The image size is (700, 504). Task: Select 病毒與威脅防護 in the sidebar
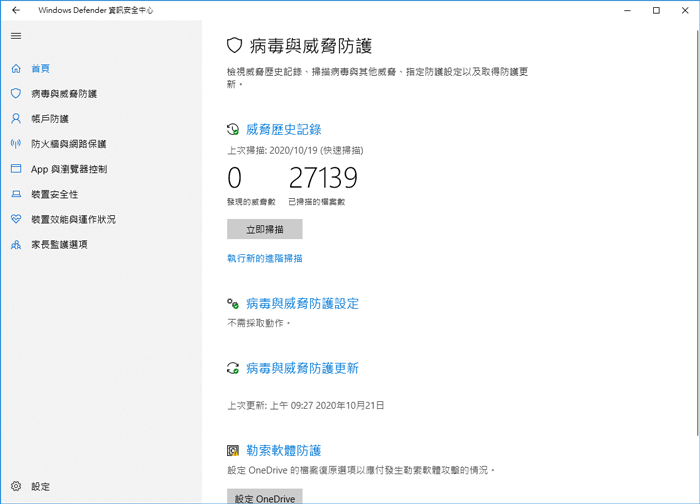64,93
